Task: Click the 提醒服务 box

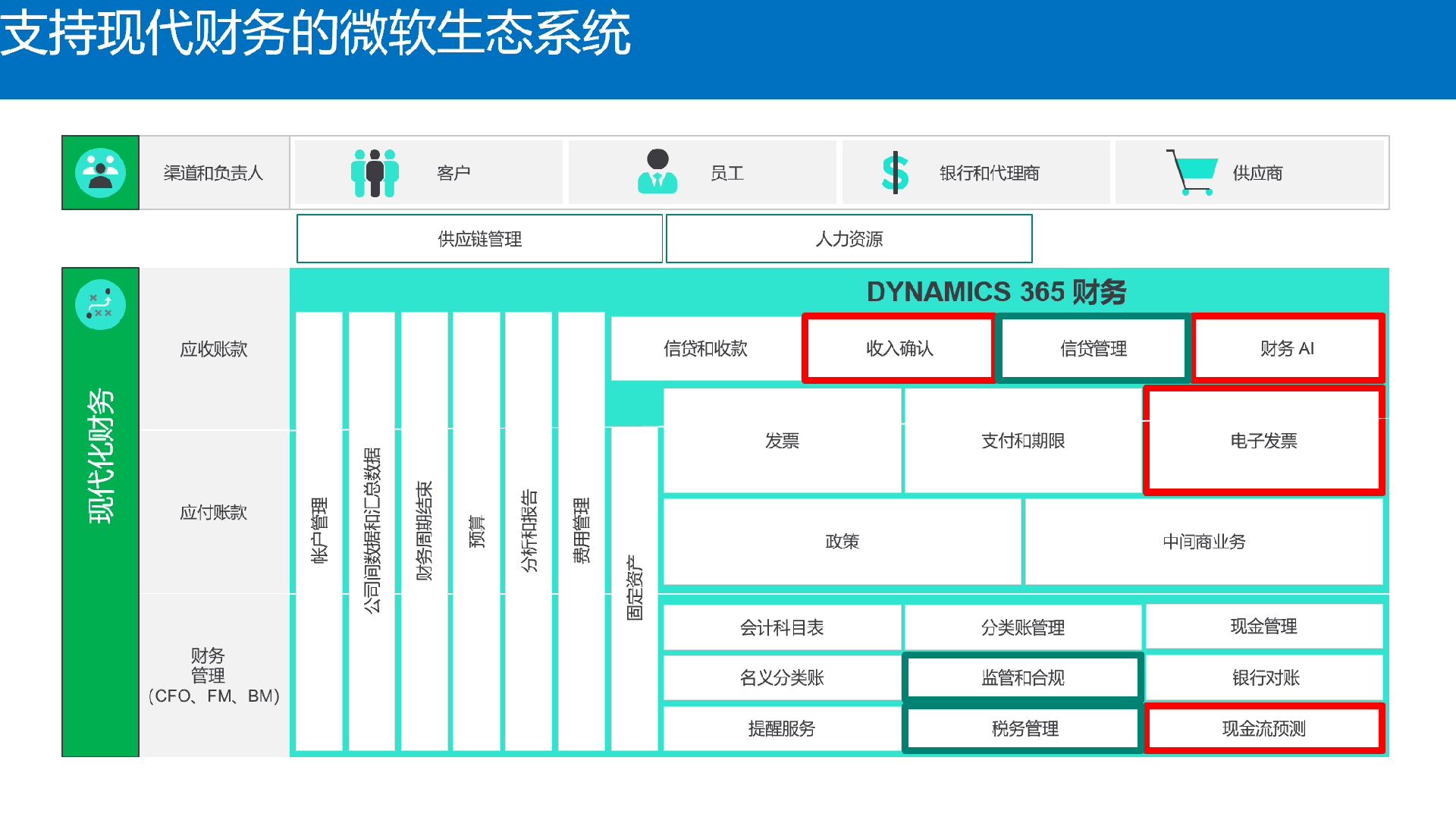Action: pyautogui.click(x=782, y=728)
